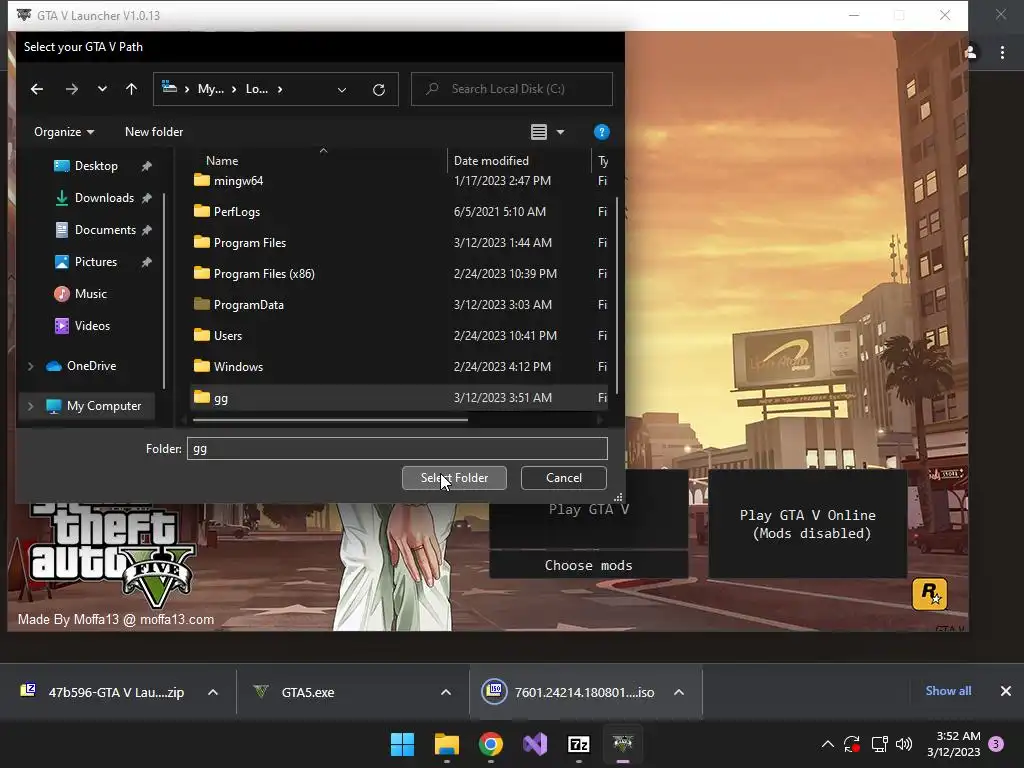Switch to GTA V Launcher taskbar icon

click(x=623, y=744)
